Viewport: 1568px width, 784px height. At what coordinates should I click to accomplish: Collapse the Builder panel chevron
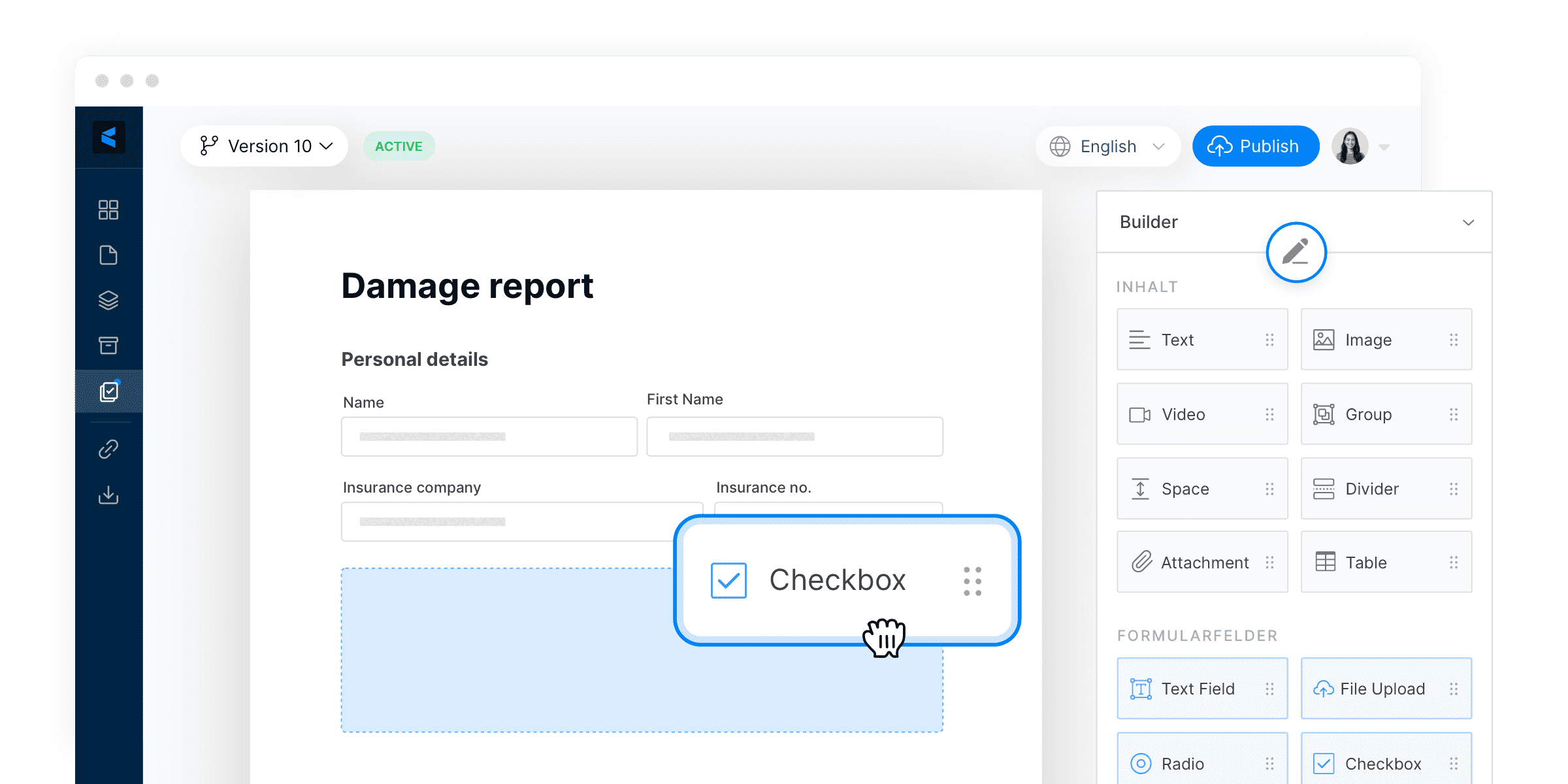1468,222
